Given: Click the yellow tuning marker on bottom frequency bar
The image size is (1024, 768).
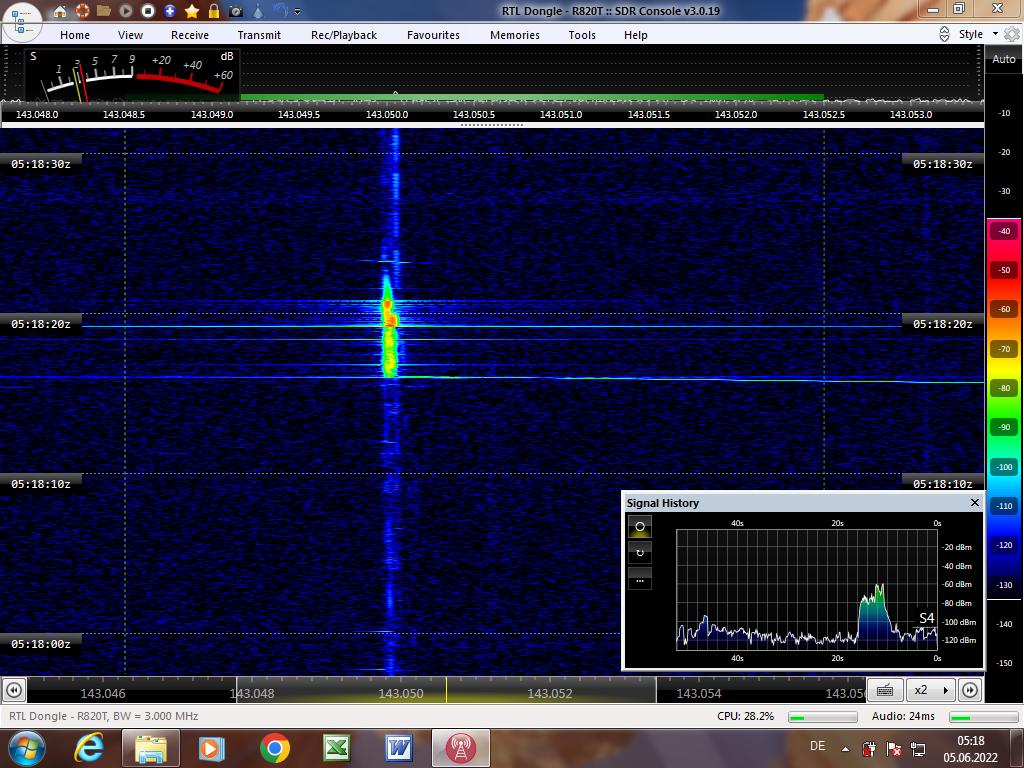Looking at the screenshot, I should click(x=447, y=690).
